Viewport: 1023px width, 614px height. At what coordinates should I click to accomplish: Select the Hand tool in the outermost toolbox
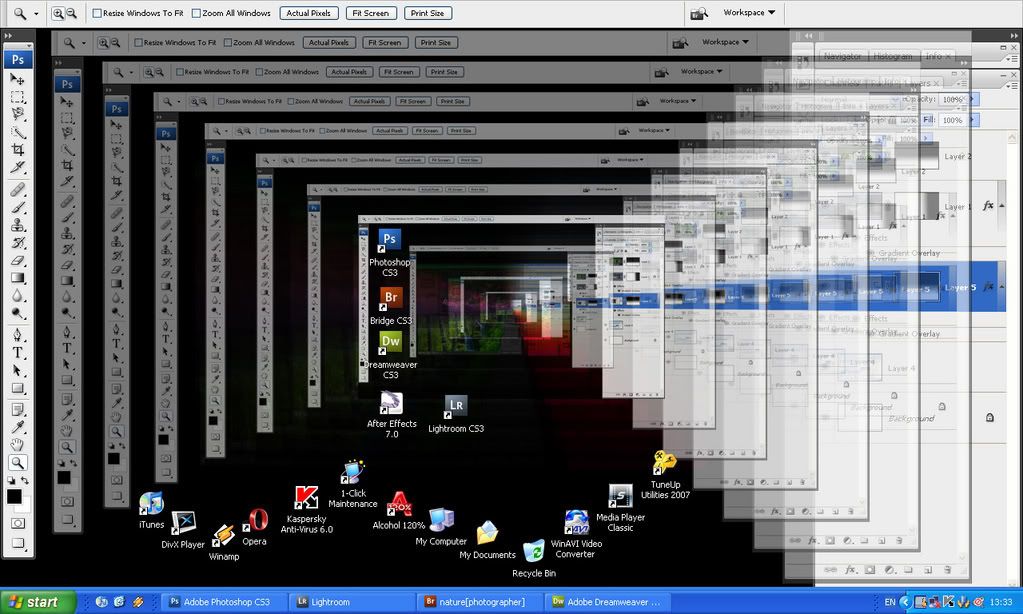click(x=17, y=444)
